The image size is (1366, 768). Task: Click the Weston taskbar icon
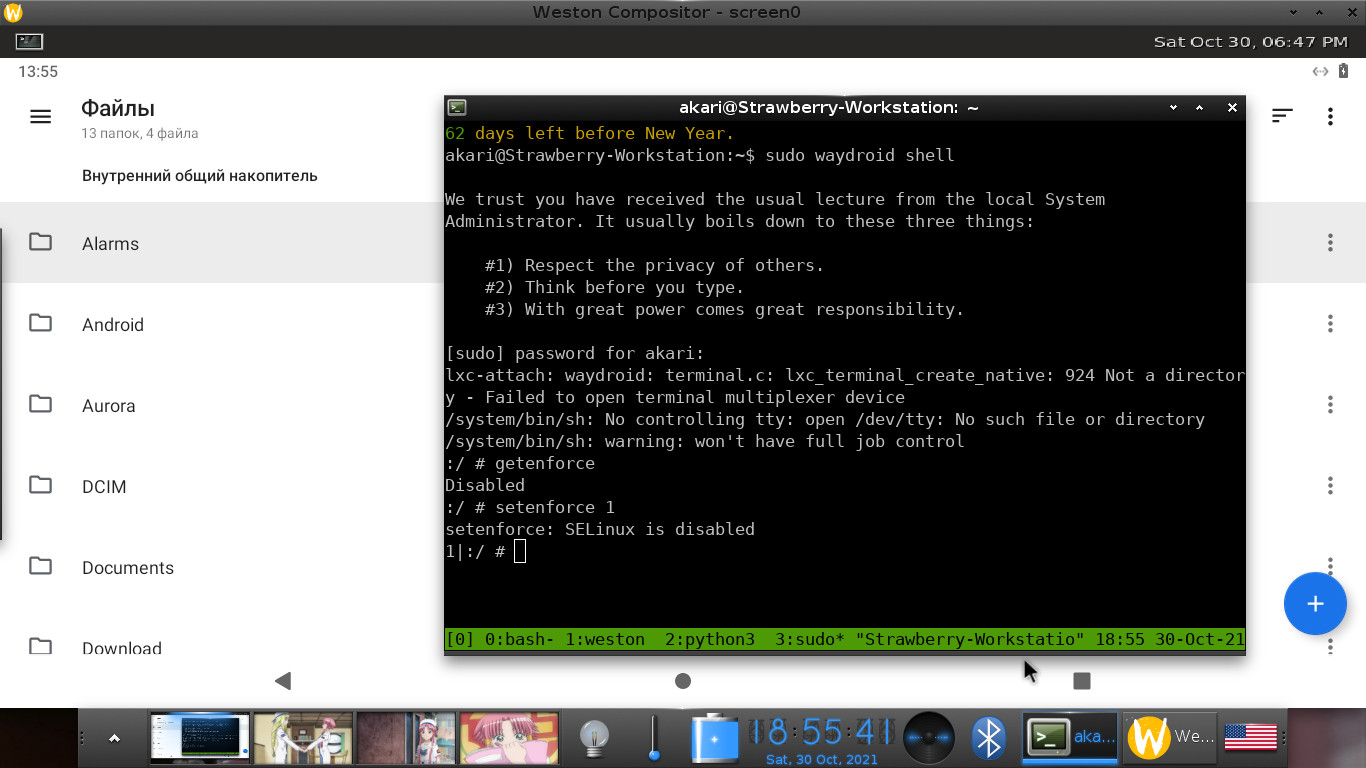pyautogui.click(x=1168, y=737)
